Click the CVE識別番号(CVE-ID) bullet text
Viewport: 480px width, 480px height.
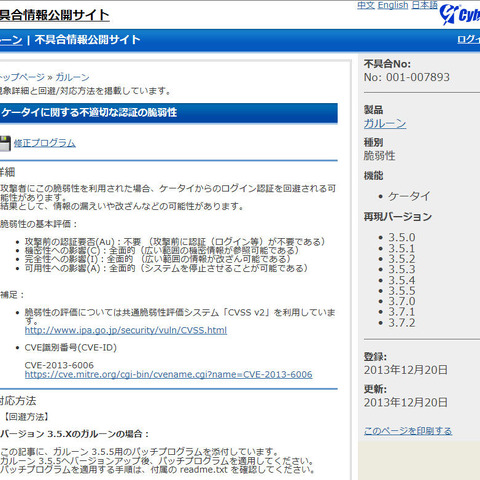pos(71,348)
